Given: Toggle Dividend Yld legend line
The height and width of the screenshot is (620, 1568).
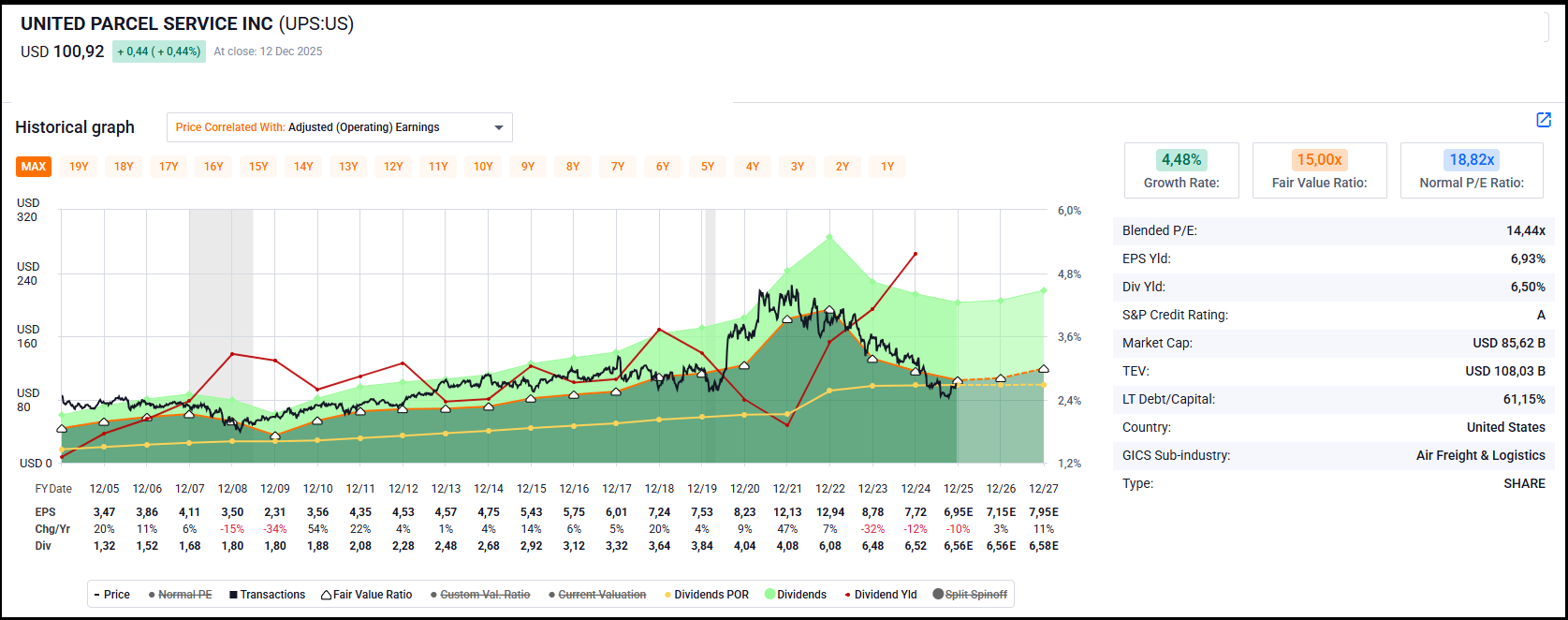Looking at the screenshot, I should (x=879, y=595).
